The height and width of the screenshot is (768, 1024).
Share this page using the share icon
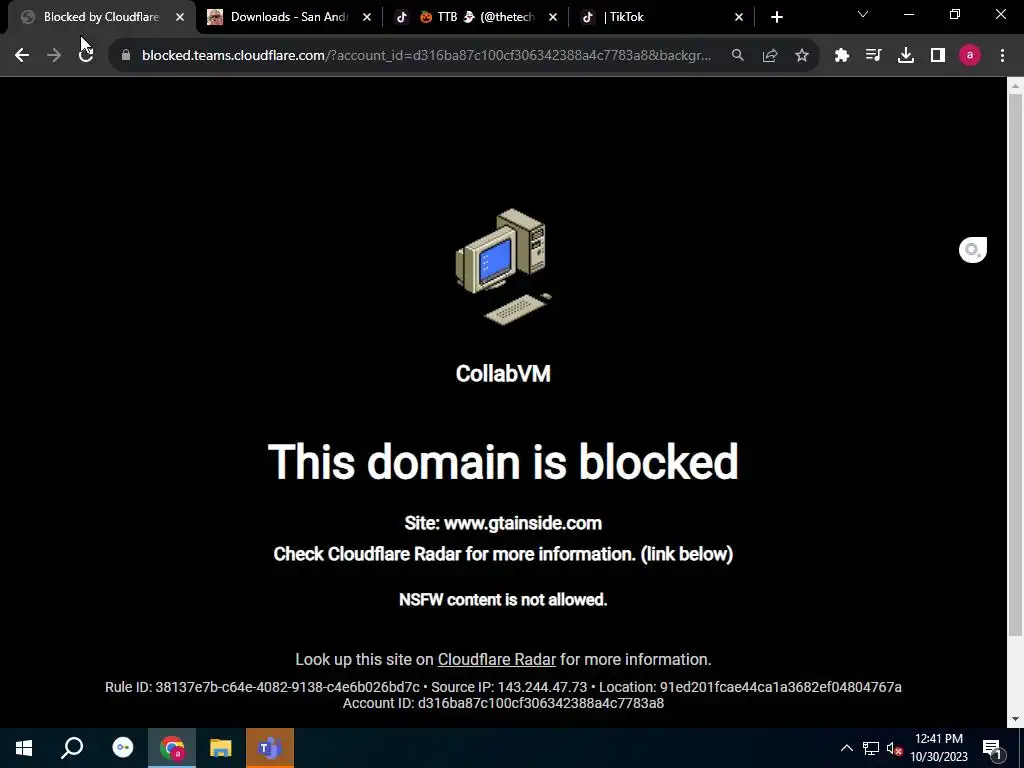point(770,56)
